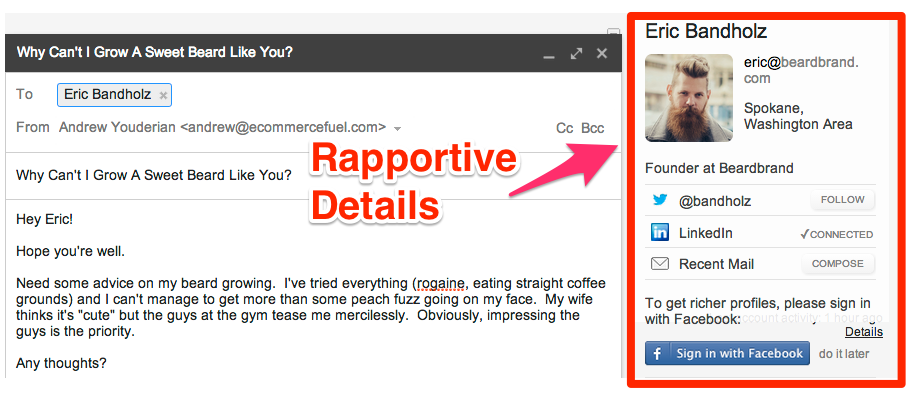912x400 pixels.
Task: Remove Eric Bandholz recipient chip
Action: point(164,95)
